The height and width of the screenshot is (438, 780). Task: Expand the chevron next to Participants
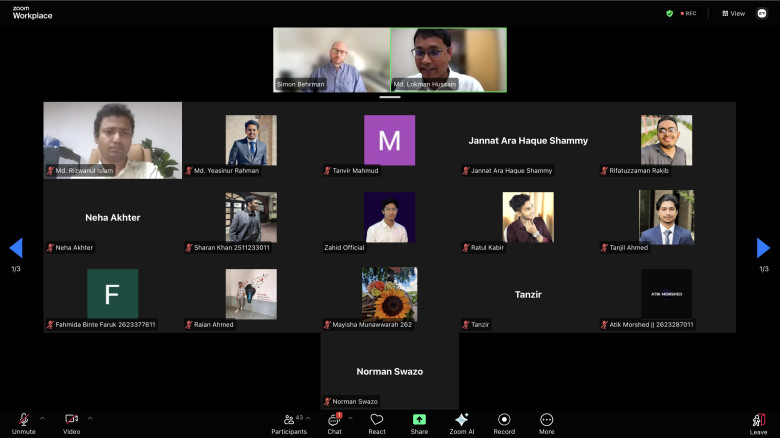tap(308, 418)
